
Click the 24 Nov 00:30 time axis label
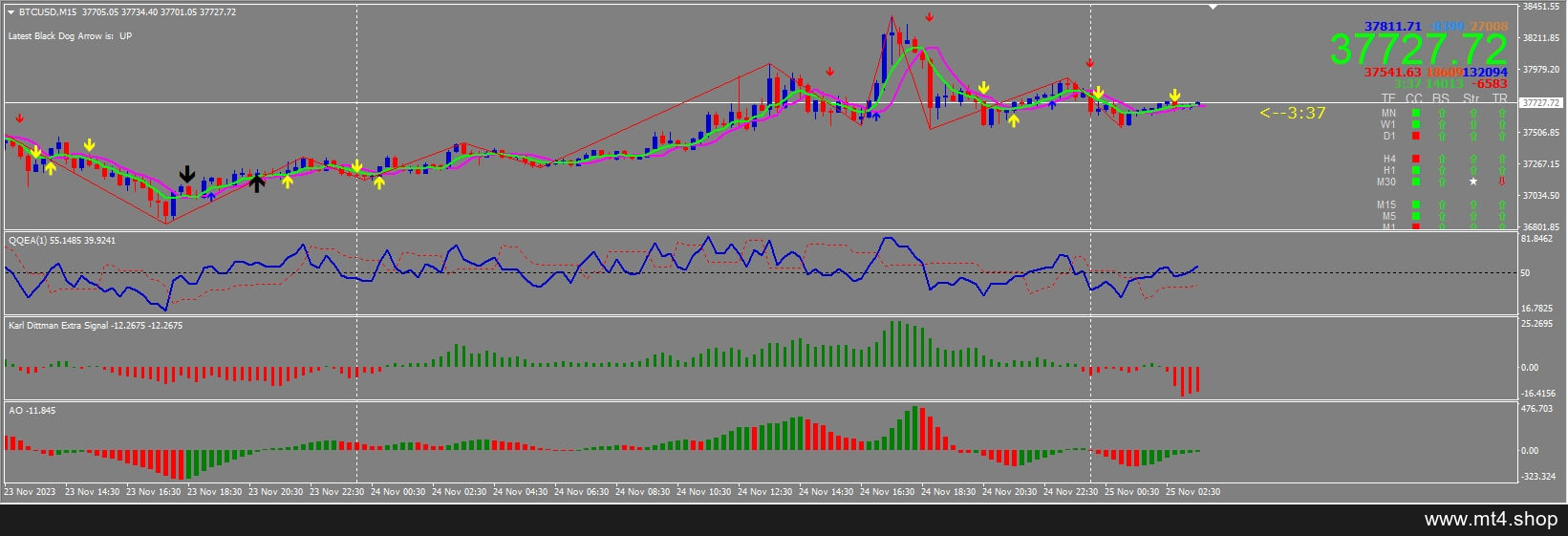click(397, 492)
